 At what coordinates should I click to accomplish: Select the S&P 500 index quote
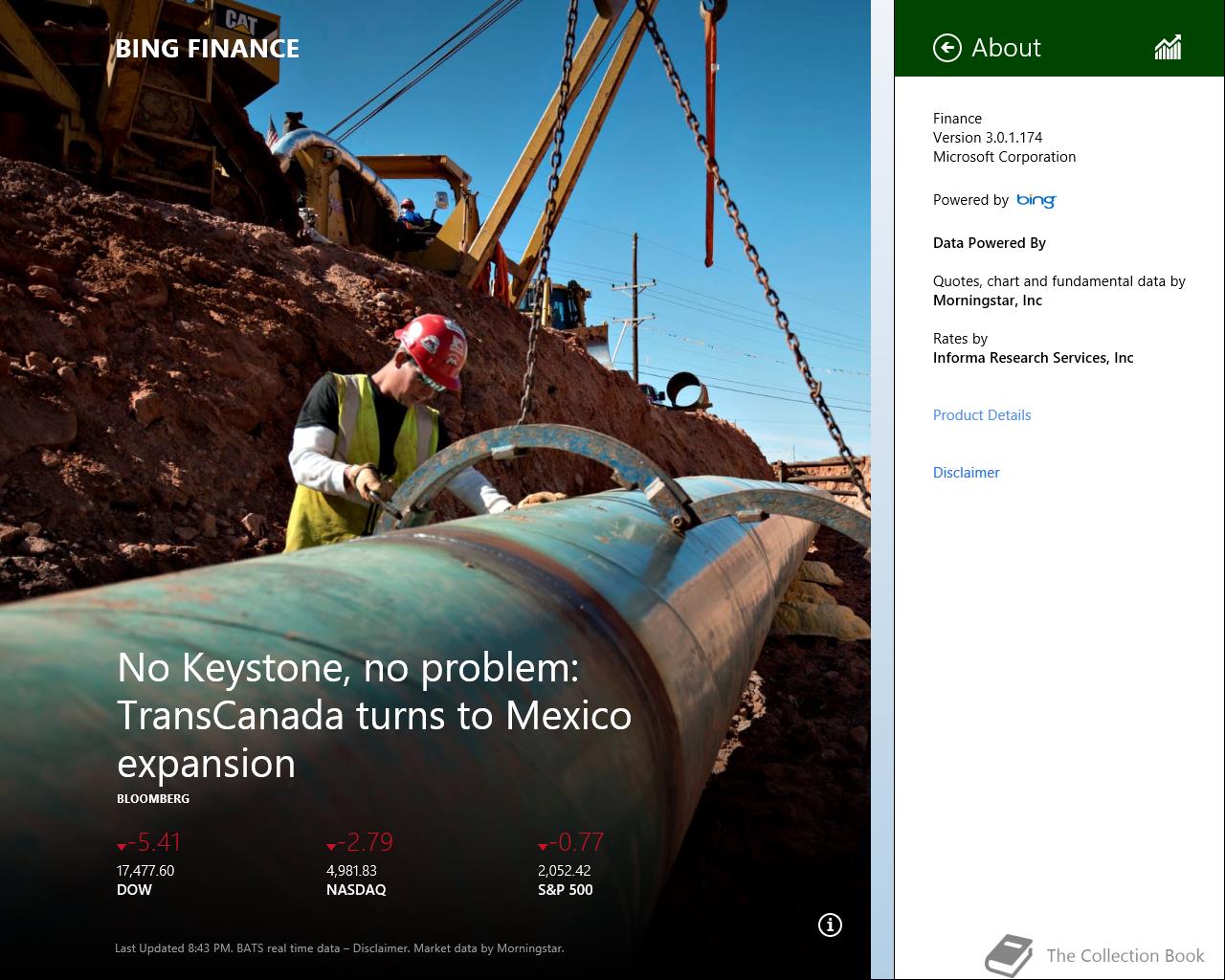570,865
